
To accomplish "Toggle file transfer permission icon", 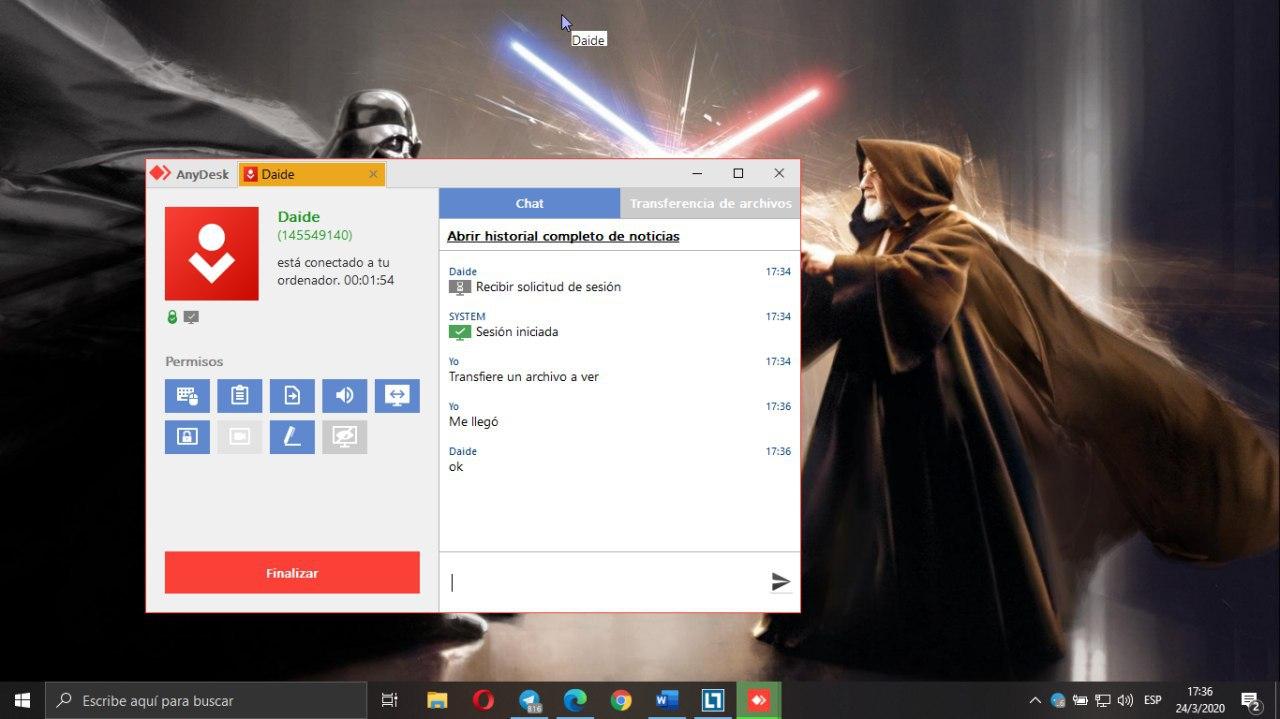I will pyautogui.click(x=292, y=396).
